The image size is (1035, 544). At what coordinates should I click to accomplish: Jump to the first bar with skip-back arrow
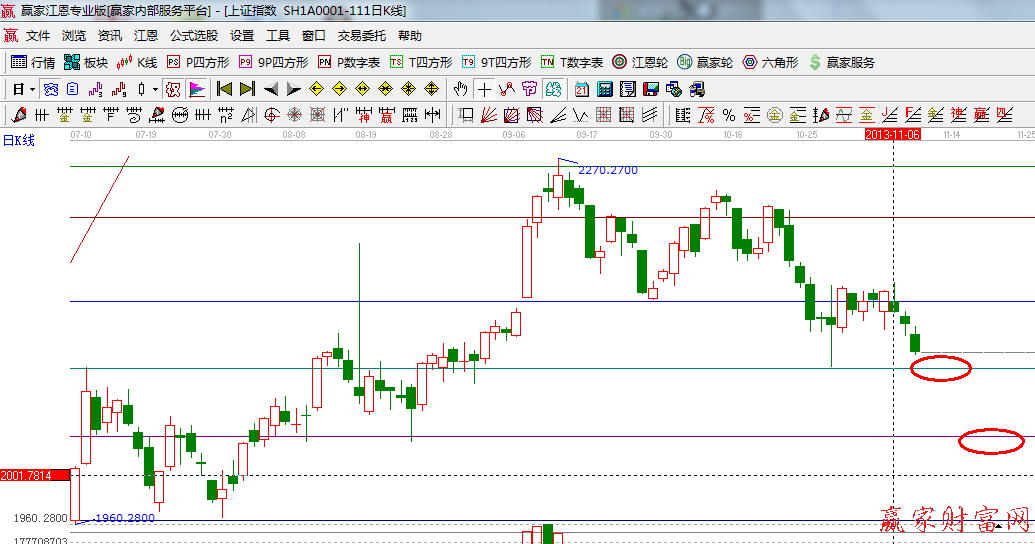(x=224, y=89)
